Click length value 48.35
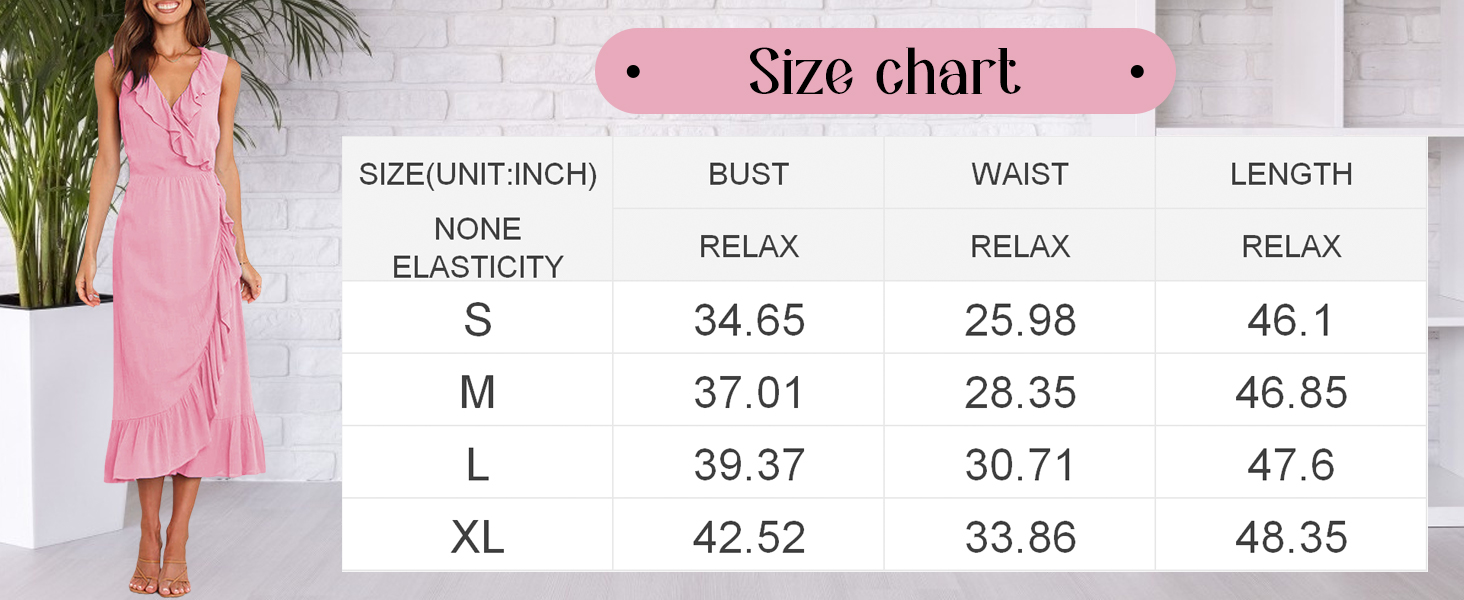The height and width of the screenshot is (600, 1464). pos(1291,537)
